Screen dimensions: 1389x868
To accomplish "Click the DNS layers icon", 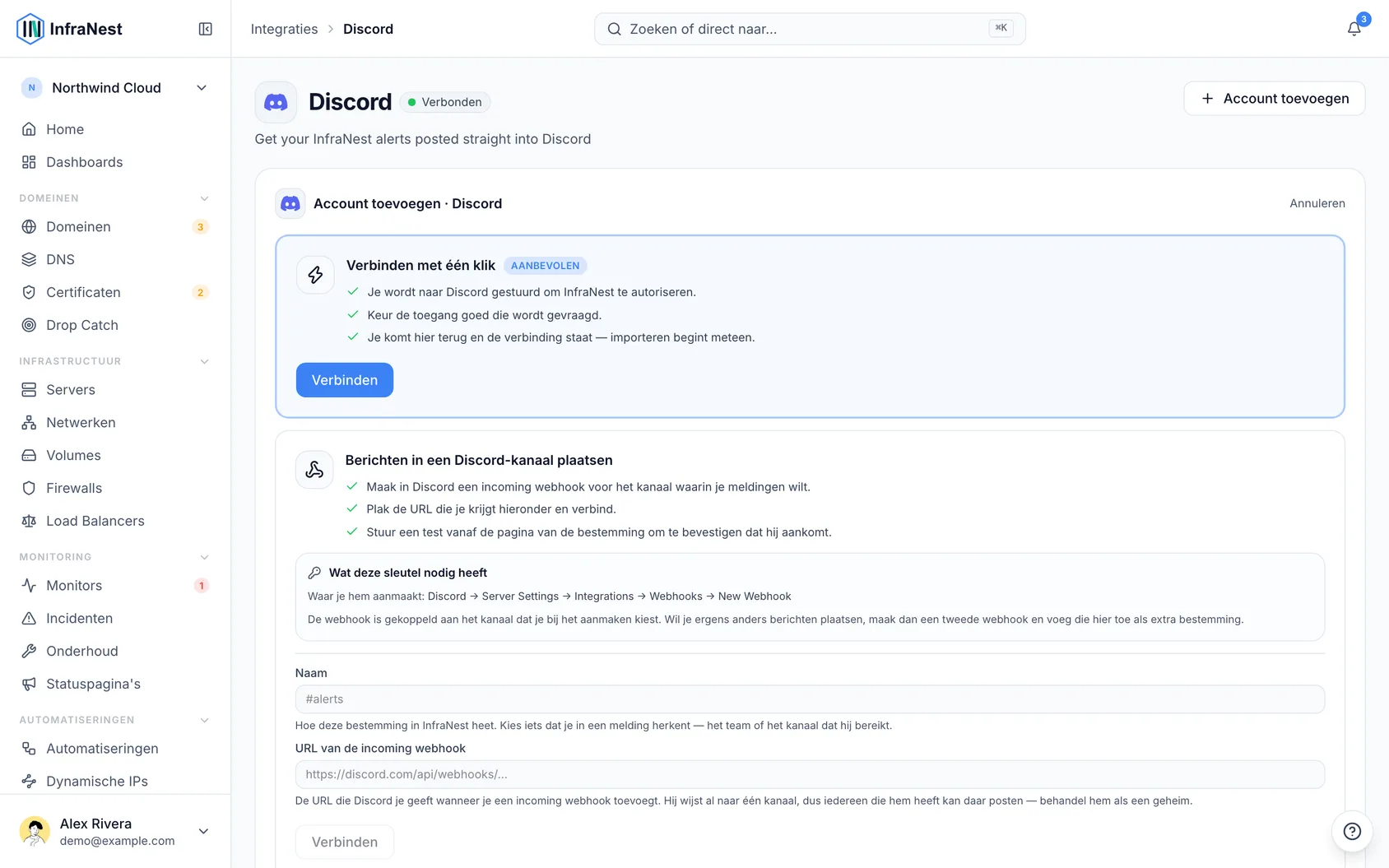I will click(x=29, y=259).
